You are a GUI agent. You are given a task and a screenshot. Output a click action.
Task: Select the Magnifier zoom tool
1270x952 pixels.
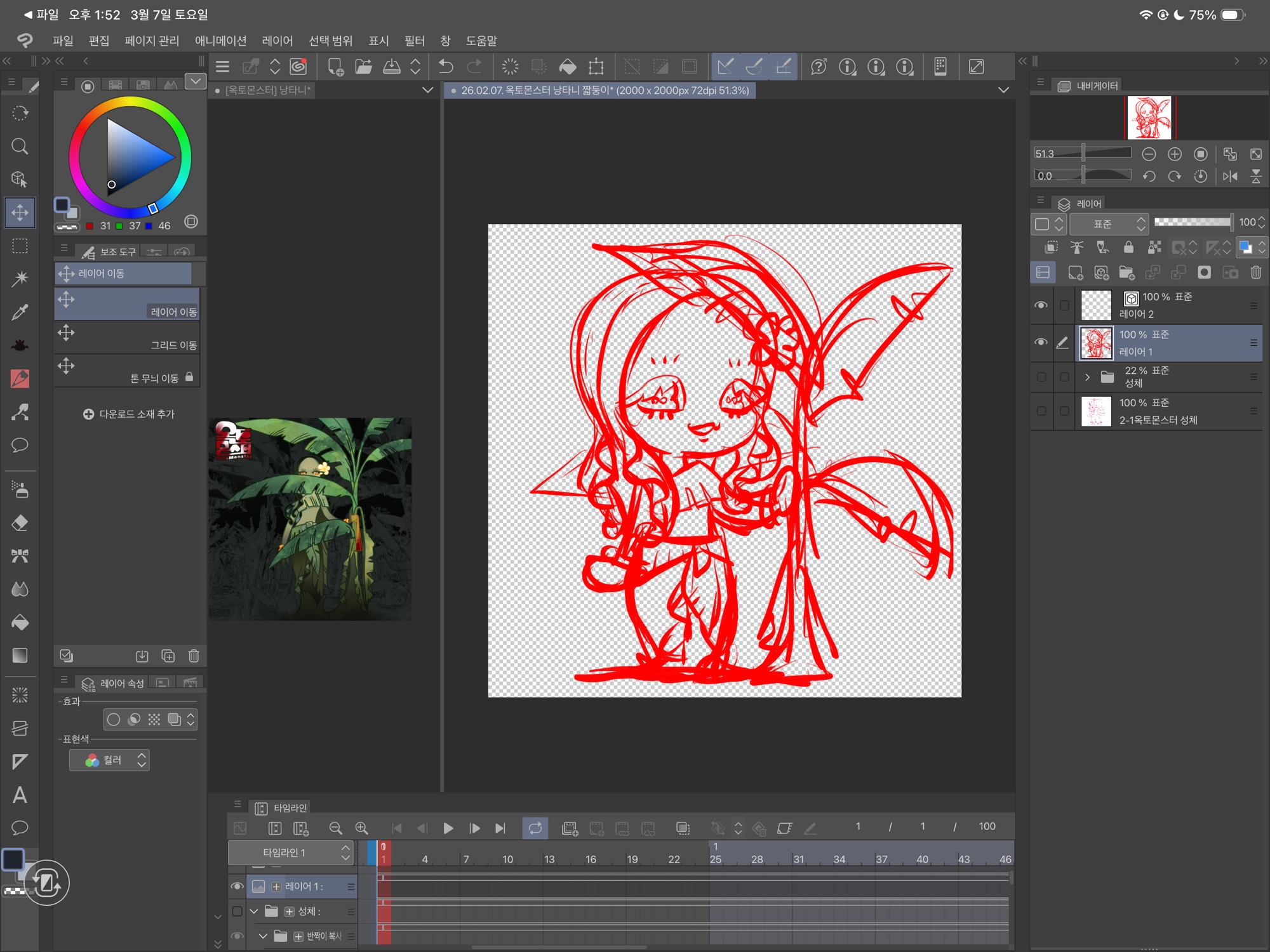20,147
